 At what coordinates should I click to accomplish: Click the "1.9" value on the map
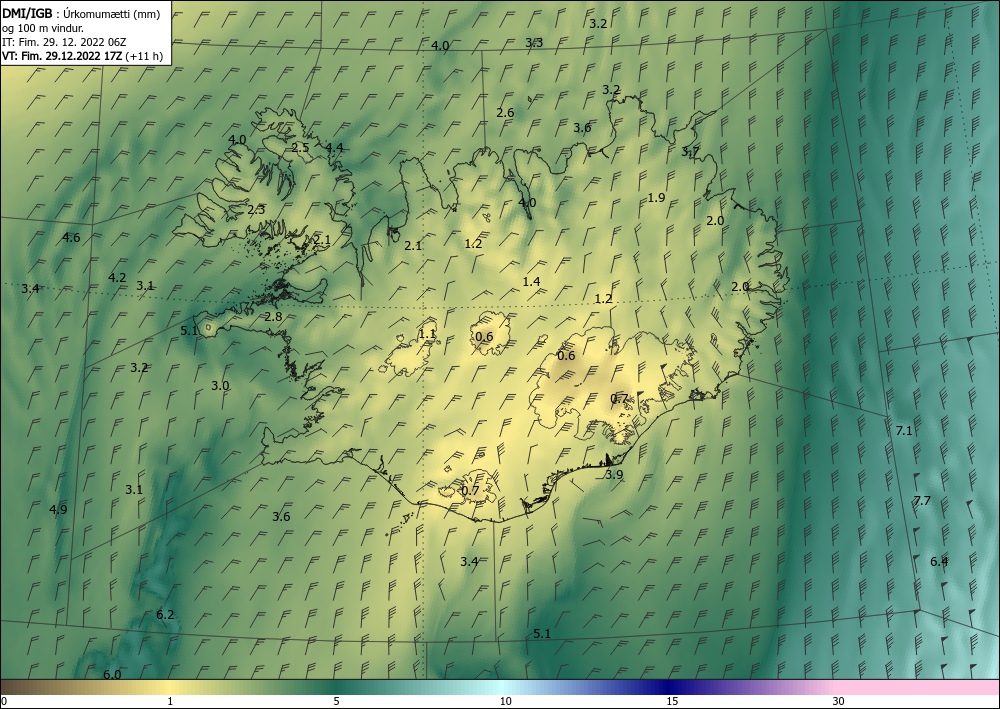[656, 198]
